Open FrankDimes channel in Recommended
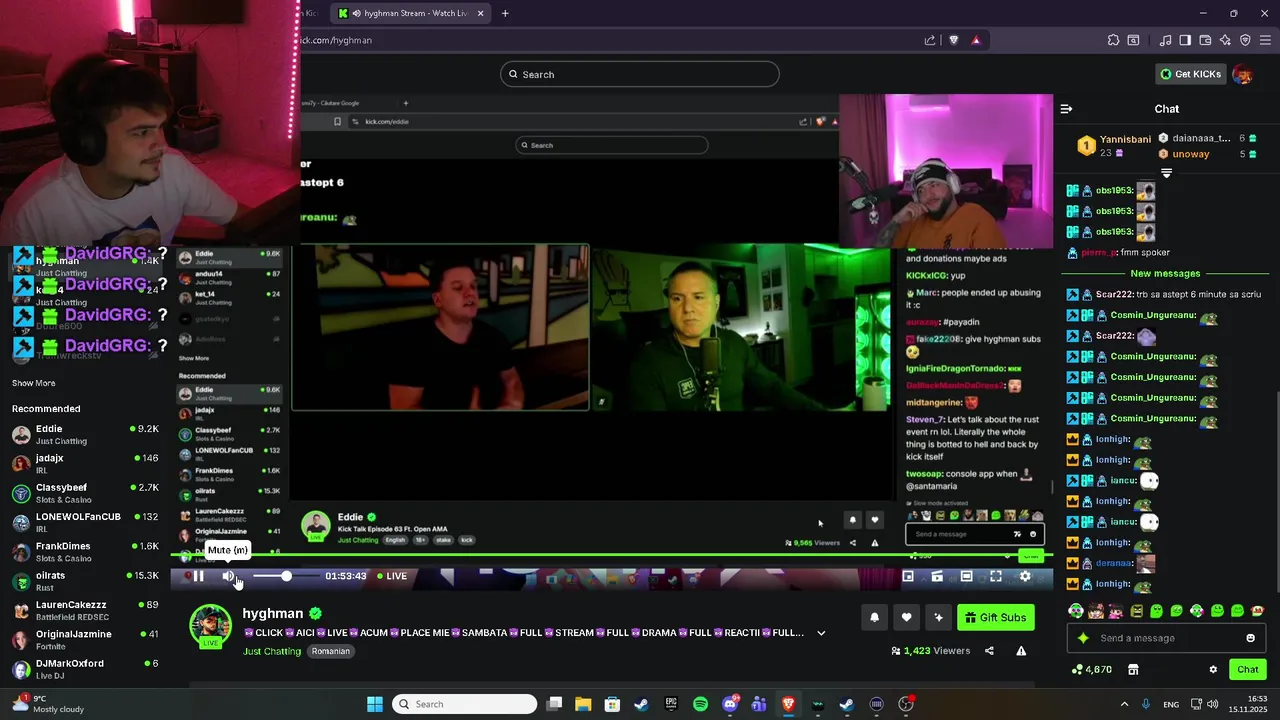Image resolution: width=1280 pixels, height=720 pixels. click(85, 552)
